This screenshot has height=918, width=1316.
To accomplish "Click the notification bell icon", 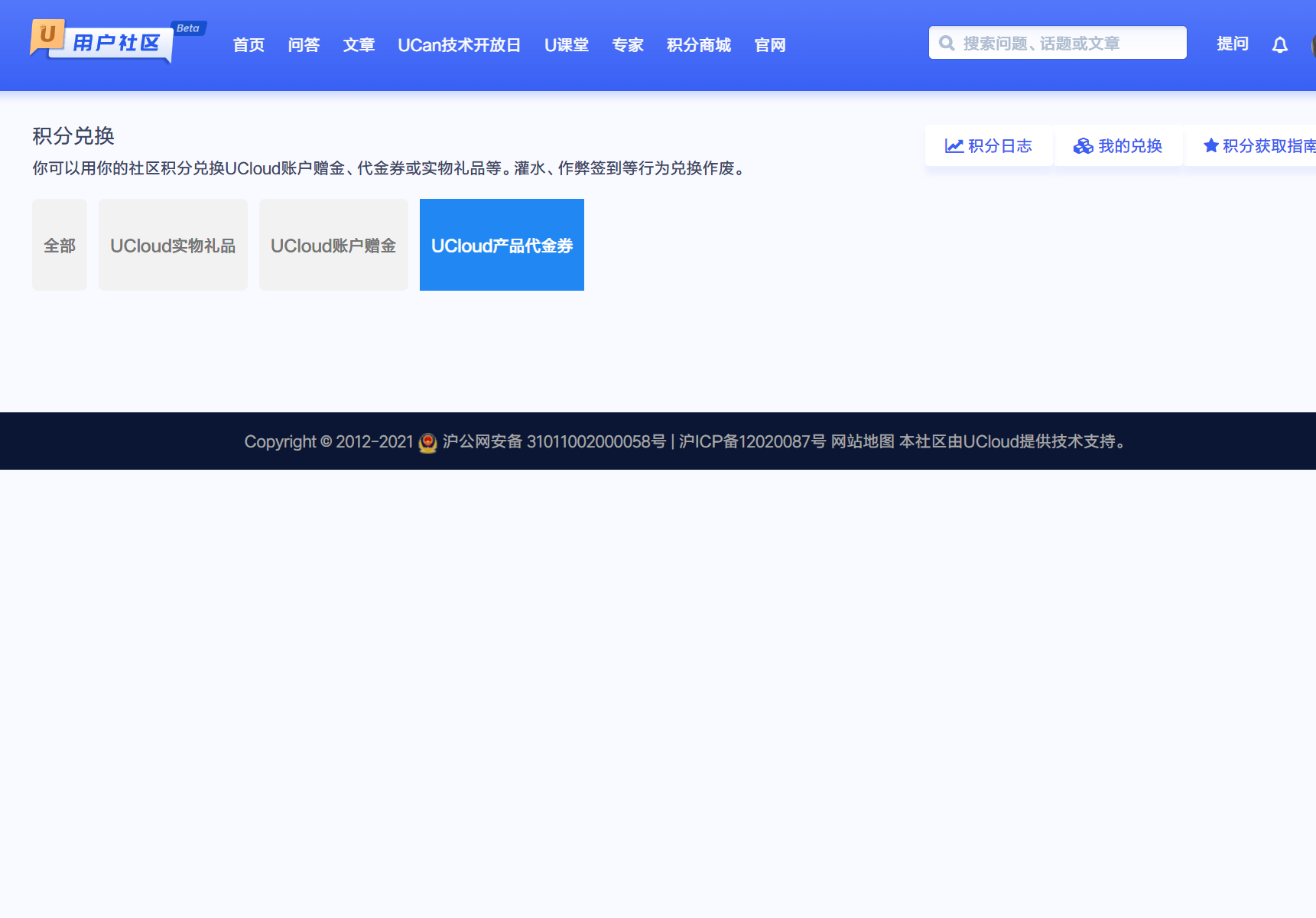I will click(x=1280, y=45).
